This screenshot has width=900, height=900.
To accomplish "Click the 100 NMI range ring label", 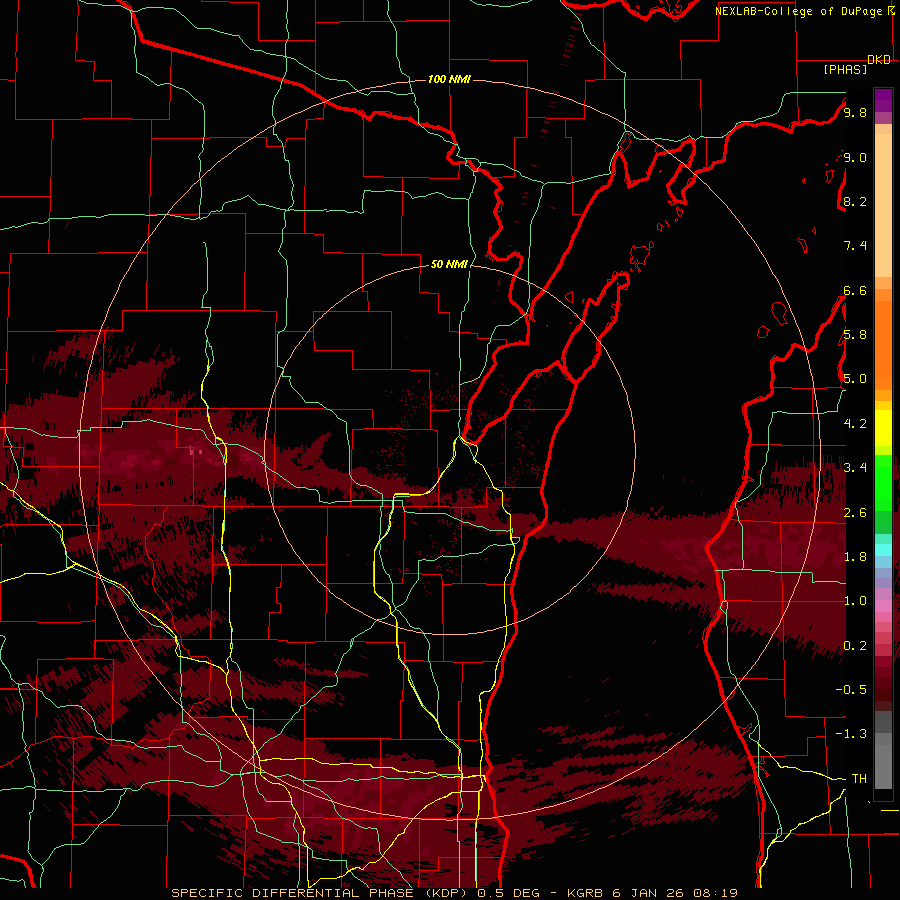I will 449,79.
